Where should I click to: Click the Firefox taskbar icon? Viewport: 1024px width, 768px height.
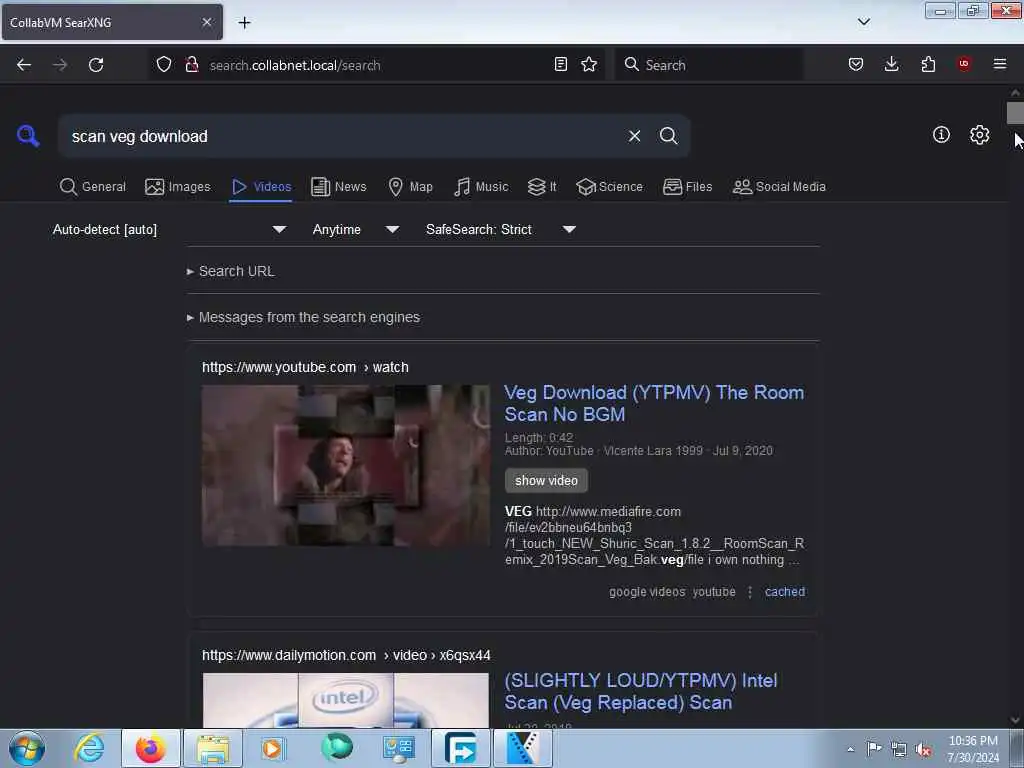[151, 748]
